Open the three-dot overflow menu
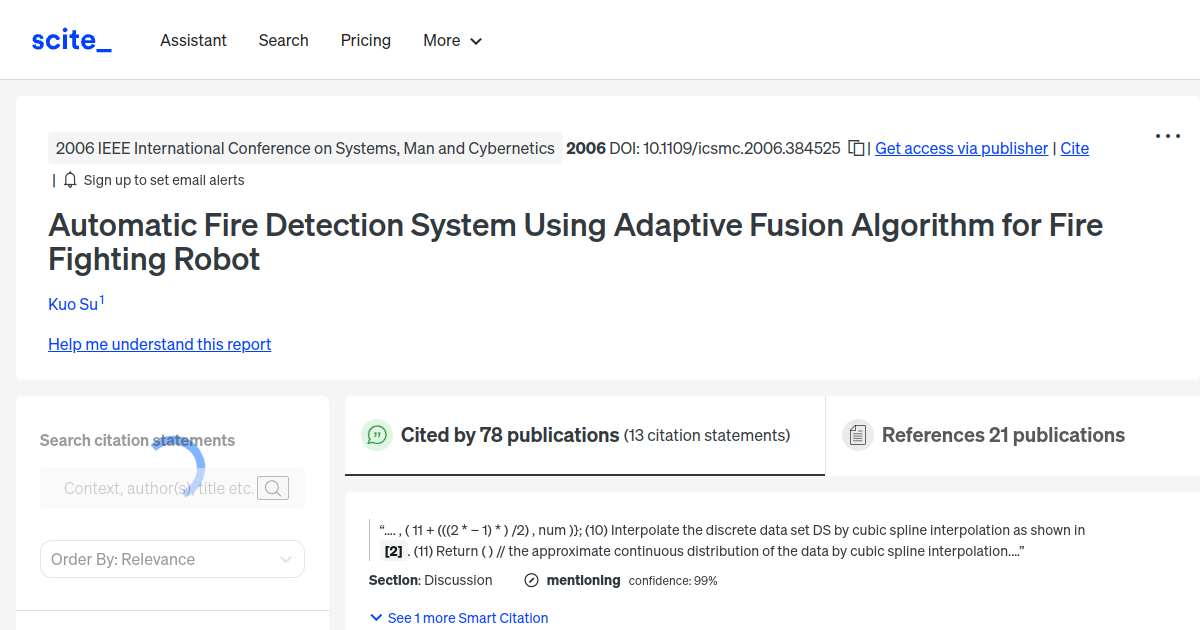Screen dimensions: 1200x630 1167,136
